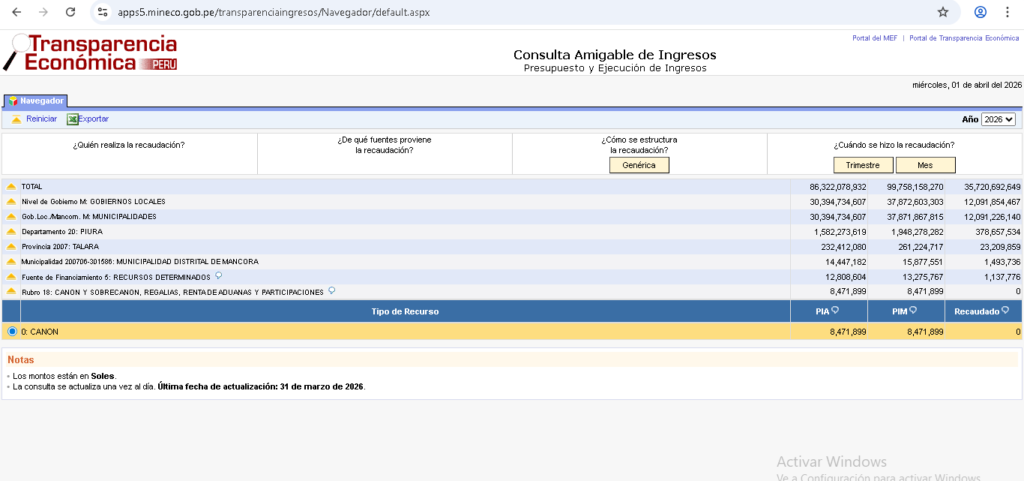This screenshot has width=1024, height=481.
Task: Click the Excel icon beside Exportar
Action: pos(72,119)
